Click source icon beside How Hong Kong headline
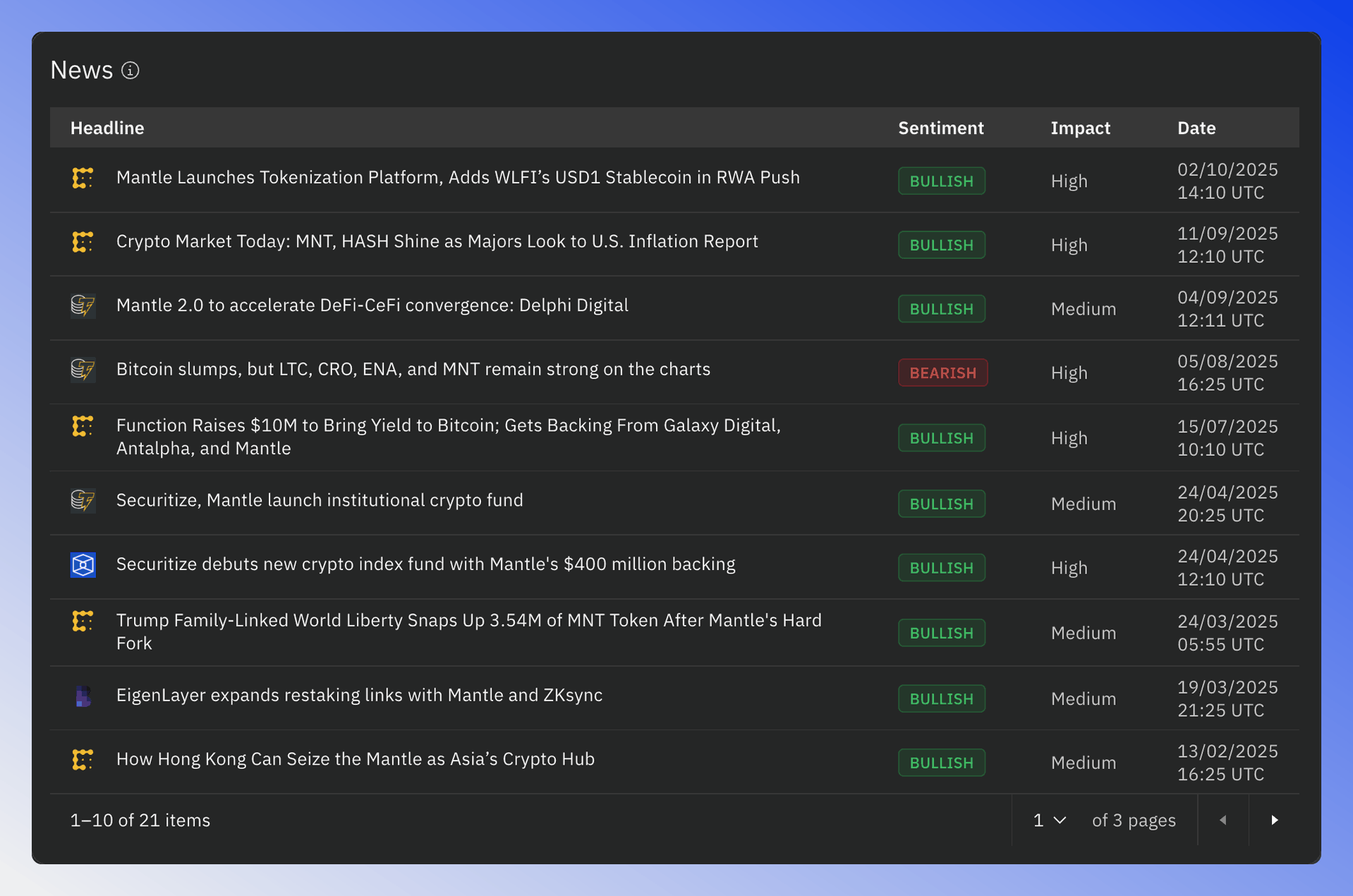 tap(83, 760)
